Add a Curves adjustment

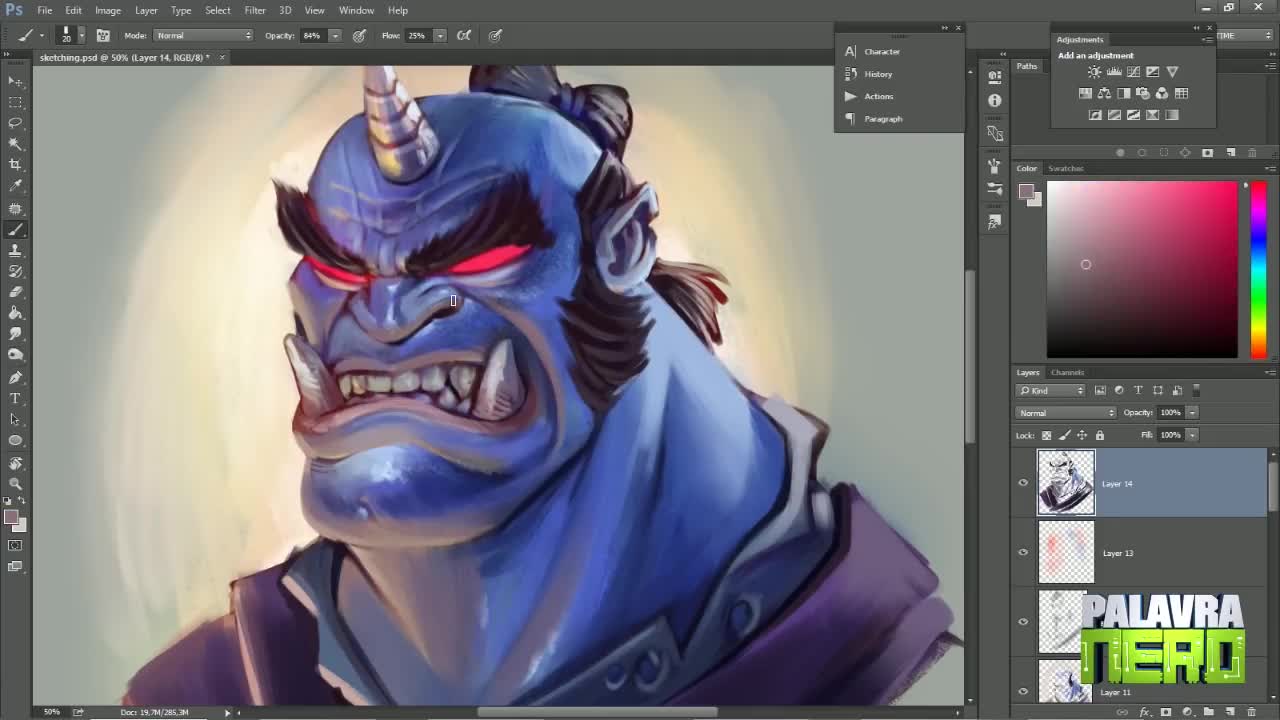coord(1133,72)
